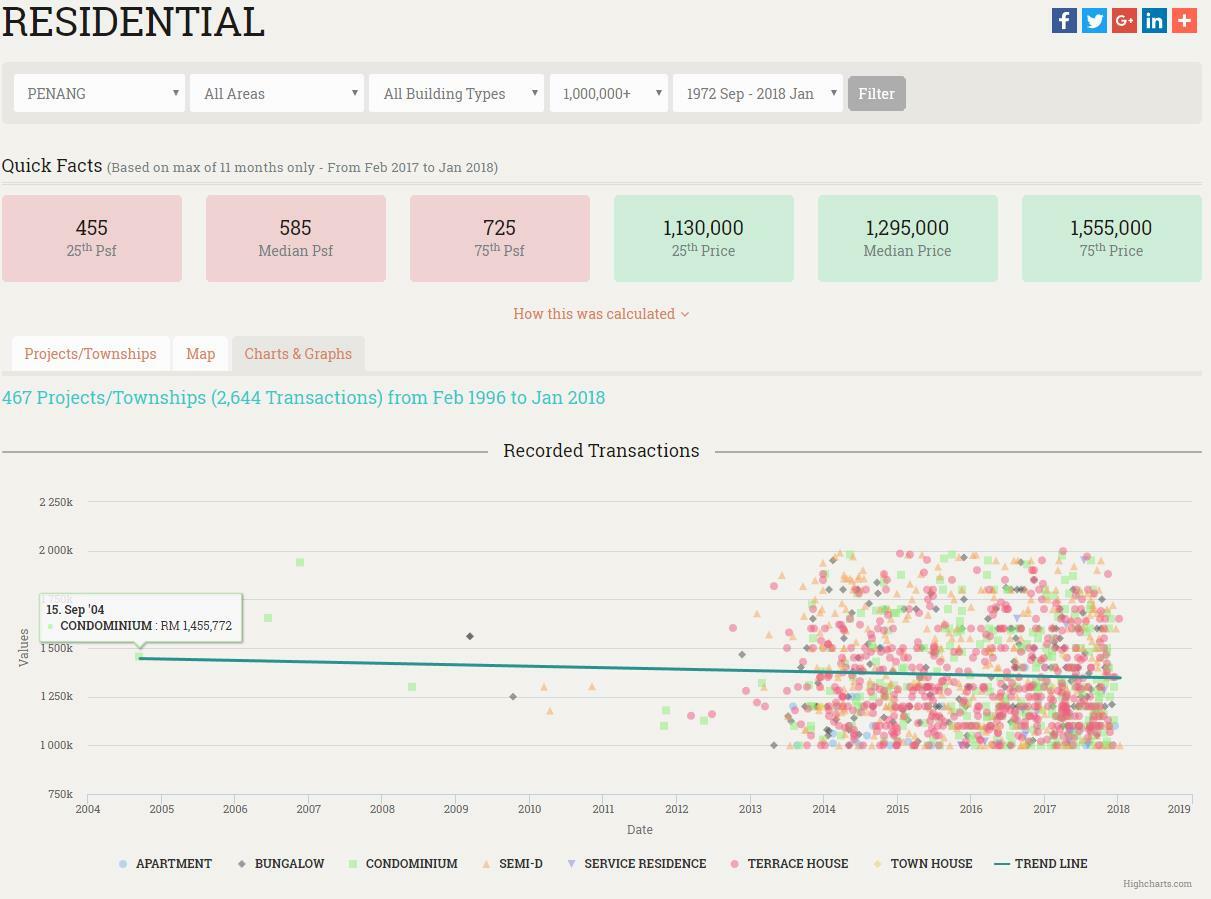Open the PENANG state dropdown

point(100,93)
